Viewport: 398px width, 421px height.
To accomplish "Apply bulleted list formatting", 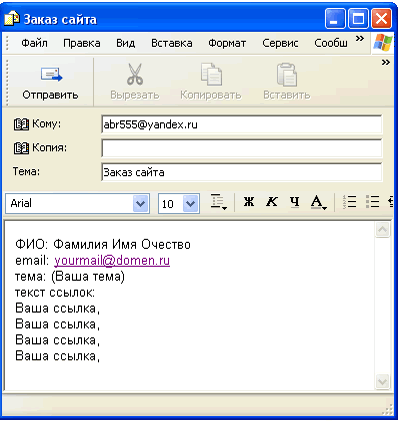I will 372,202.
